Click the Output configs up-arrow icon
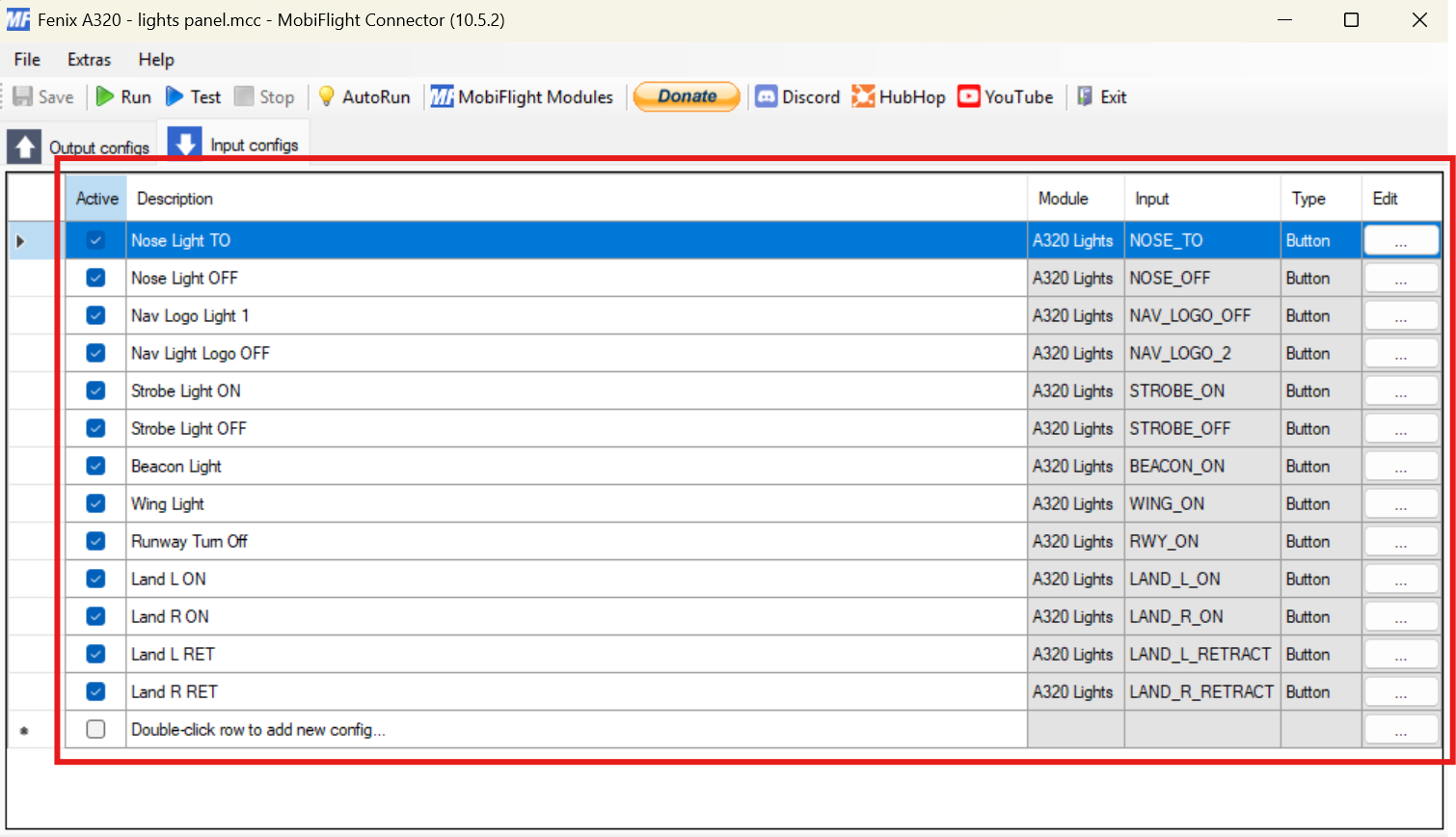This screenshot has height=837, width=1456. click(x=24, y=148)
